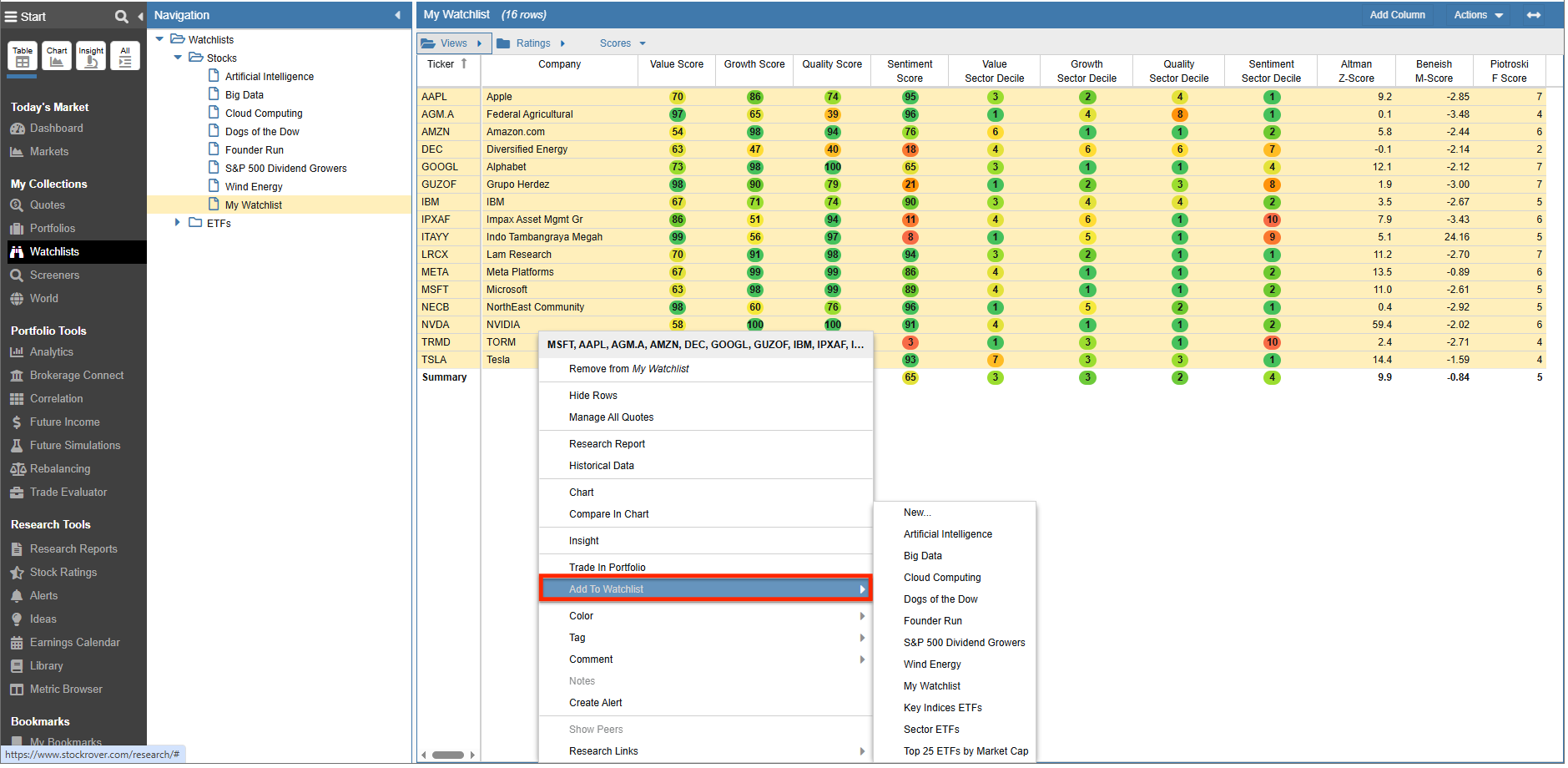Select Hide Rows menu item
The width and height of the screenshot is (1568, 768).
tap(706, 396)
